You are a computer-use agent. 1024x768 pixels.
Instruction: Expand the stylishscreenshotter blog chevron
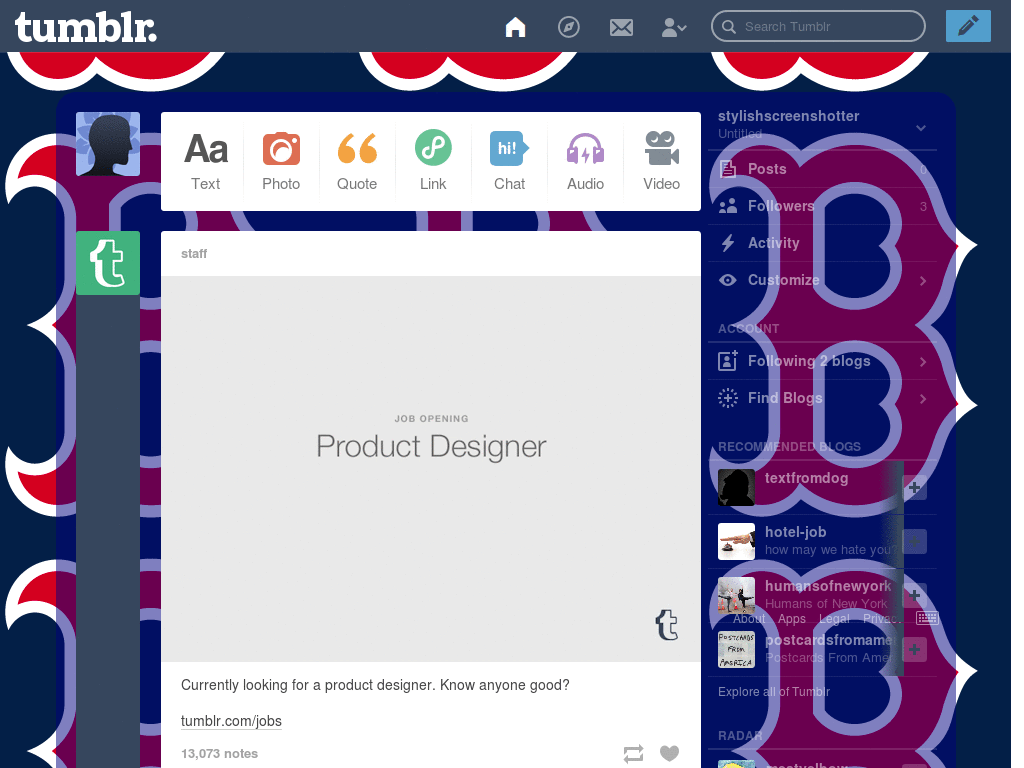[x=921, y=127]
